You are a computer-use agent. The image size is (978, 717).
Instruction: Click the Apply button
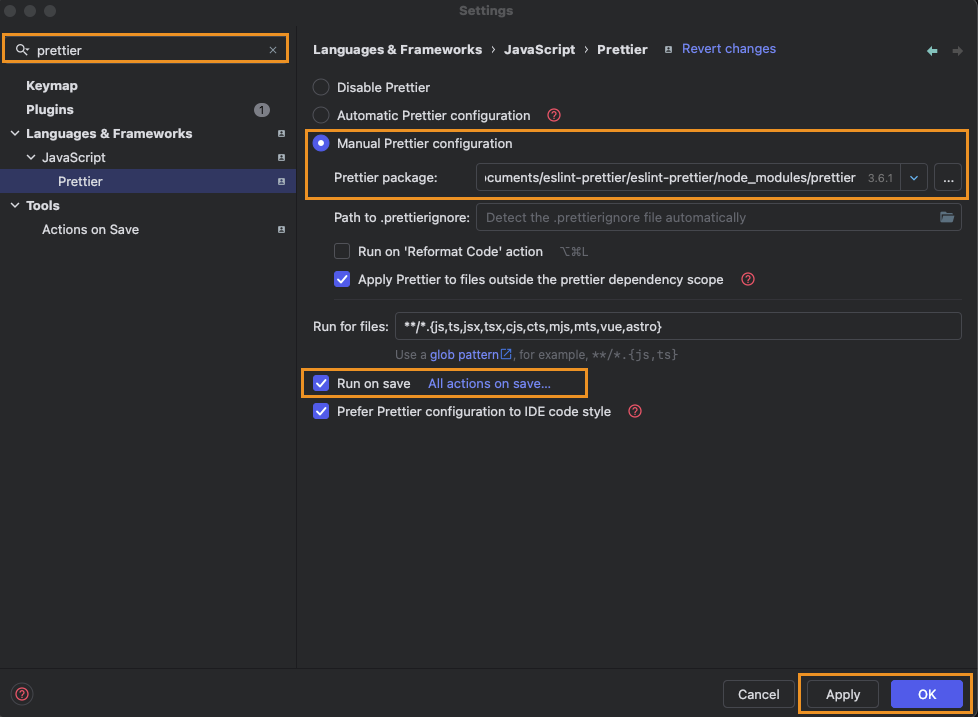pos(843,694)
